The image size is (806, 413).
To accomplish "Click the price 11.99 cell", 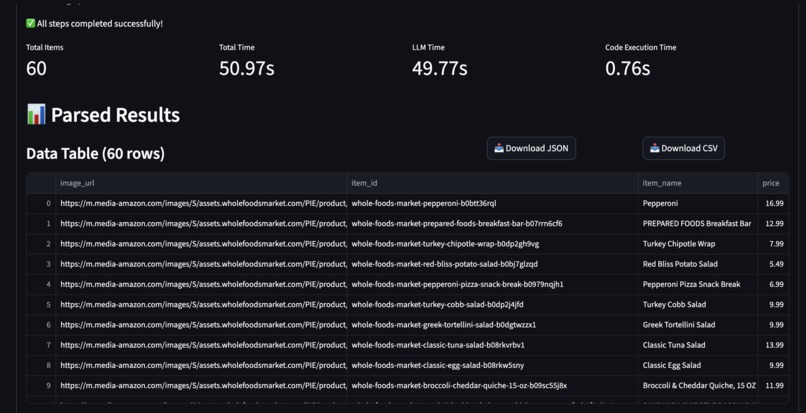I will (773, 386).
